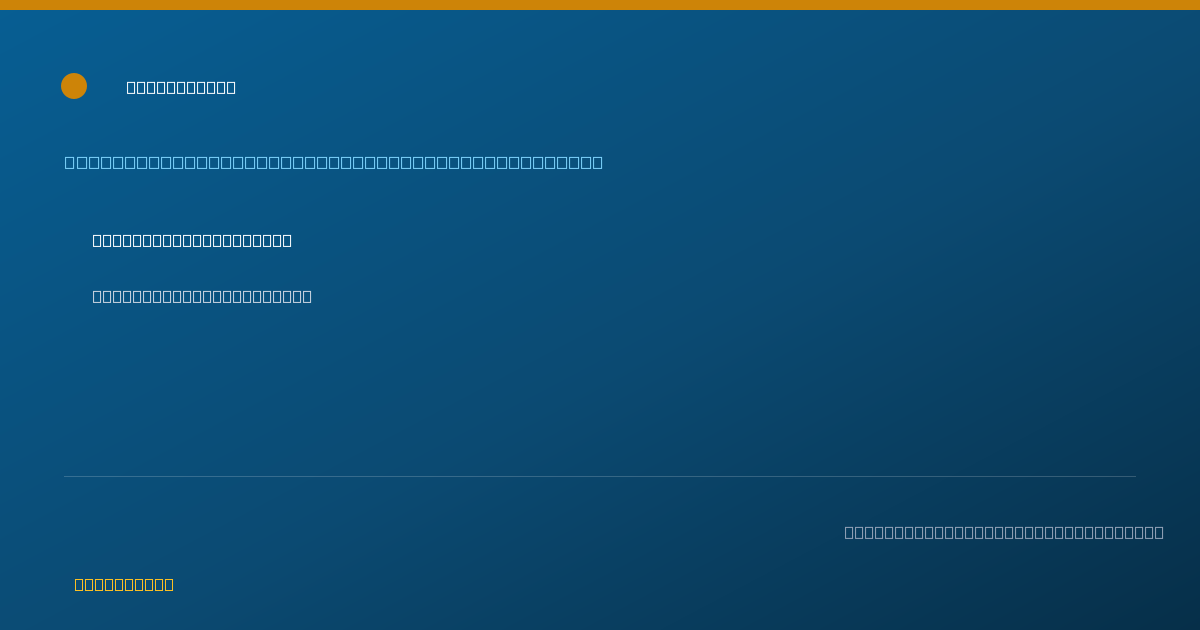Viewport: 1200px width, 630px height.
Task: Click the gray footer caption on the right
Action: tap(1004, 532)
